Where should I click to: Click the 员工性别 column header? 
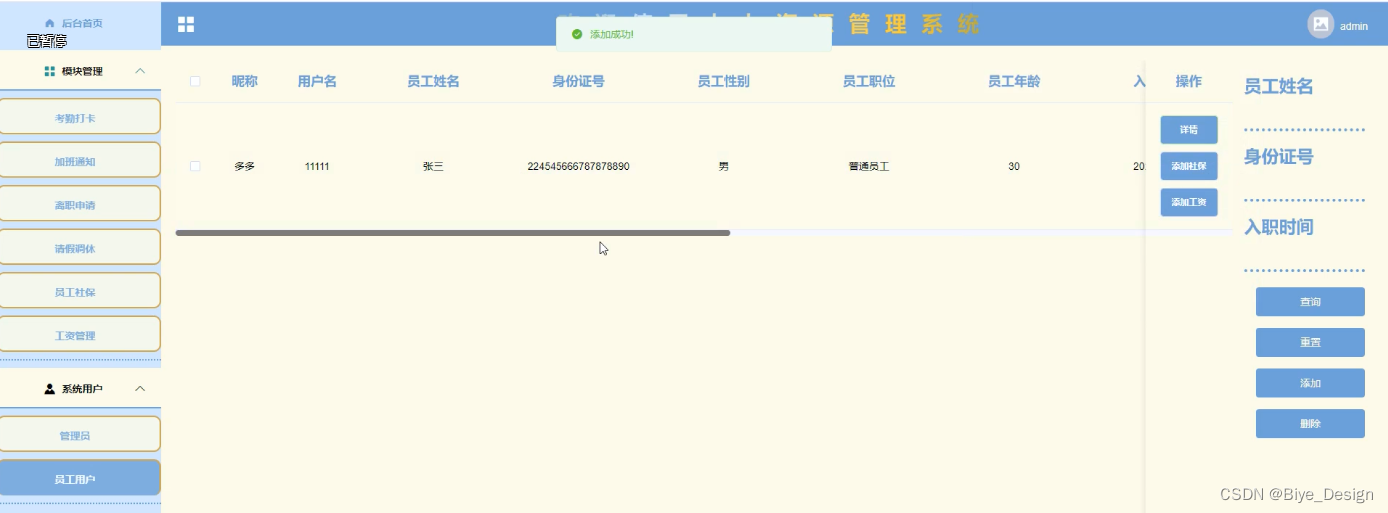coord(723,81)
